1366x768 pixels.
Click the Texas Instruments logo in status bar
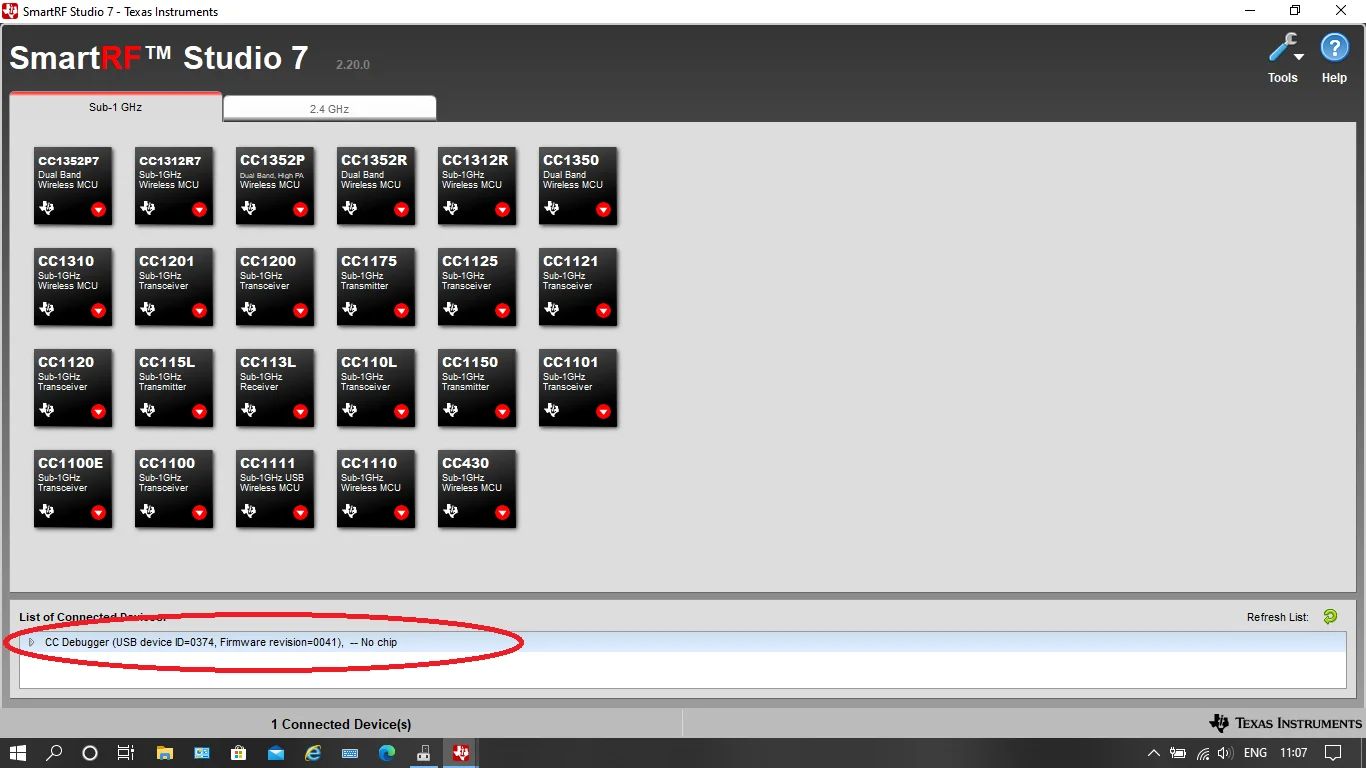pyautogui.click(x=1286, y=723)
